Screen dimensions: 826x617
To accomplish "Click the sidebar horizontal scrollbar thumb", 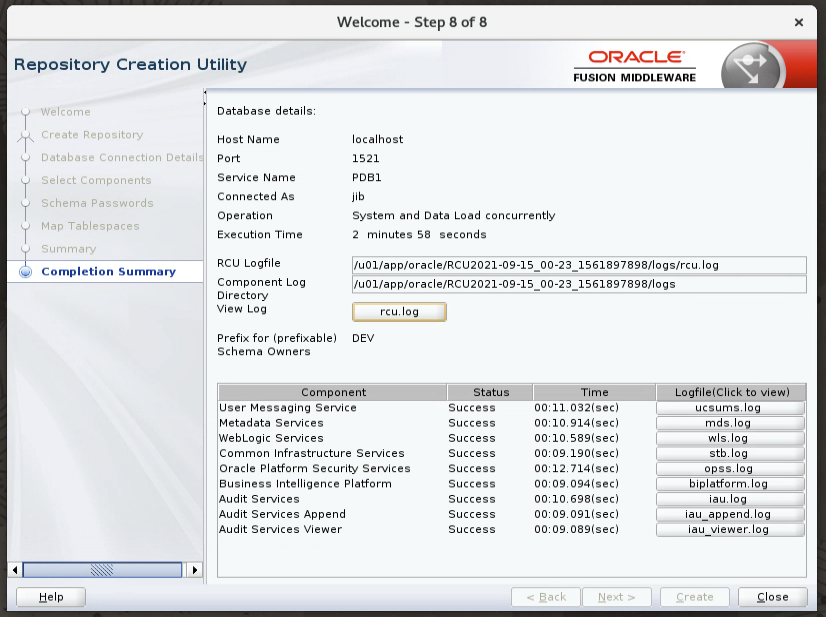I will tap(102, 570).
